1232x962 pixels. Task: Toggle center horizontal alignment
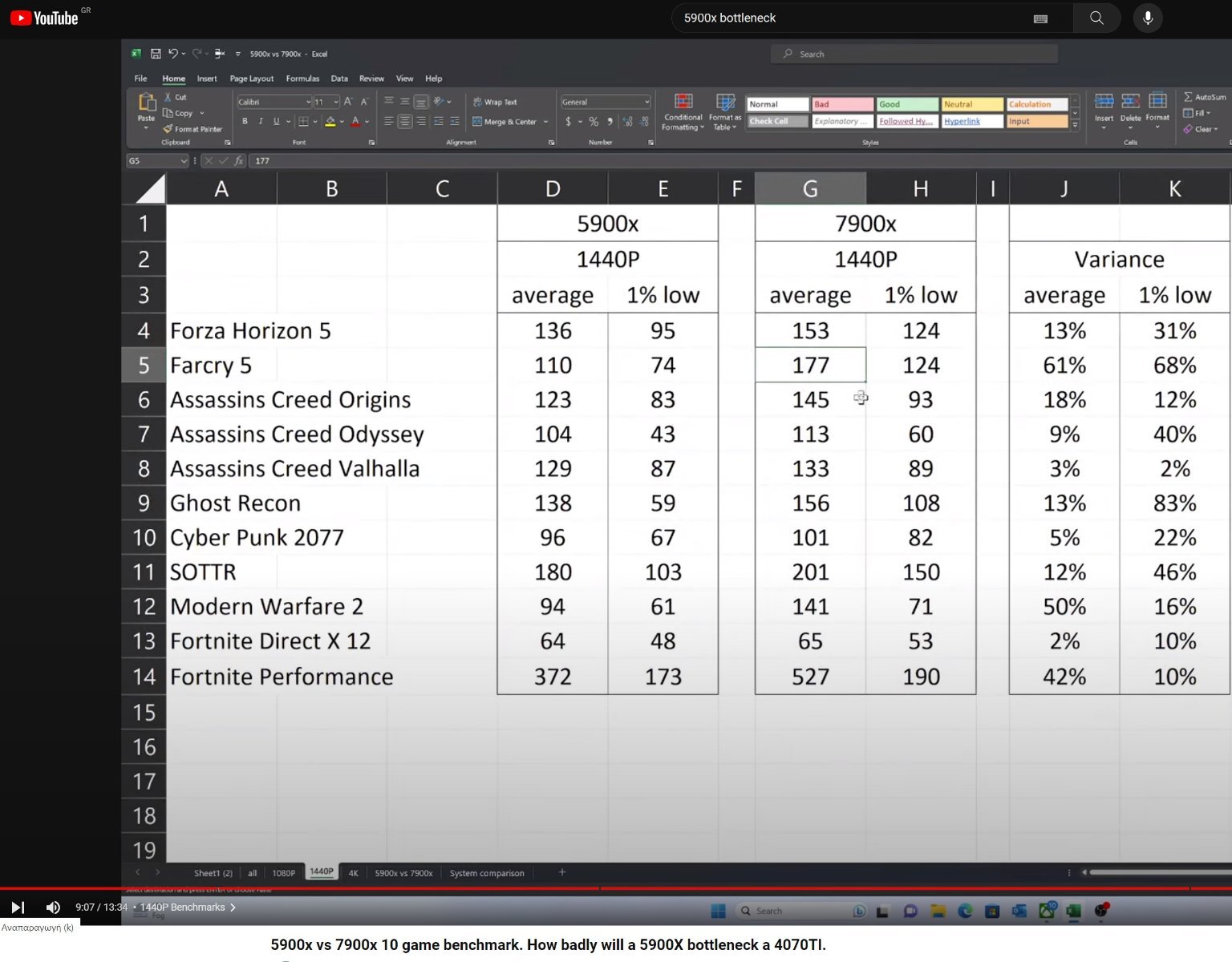[x=405, y=122]
